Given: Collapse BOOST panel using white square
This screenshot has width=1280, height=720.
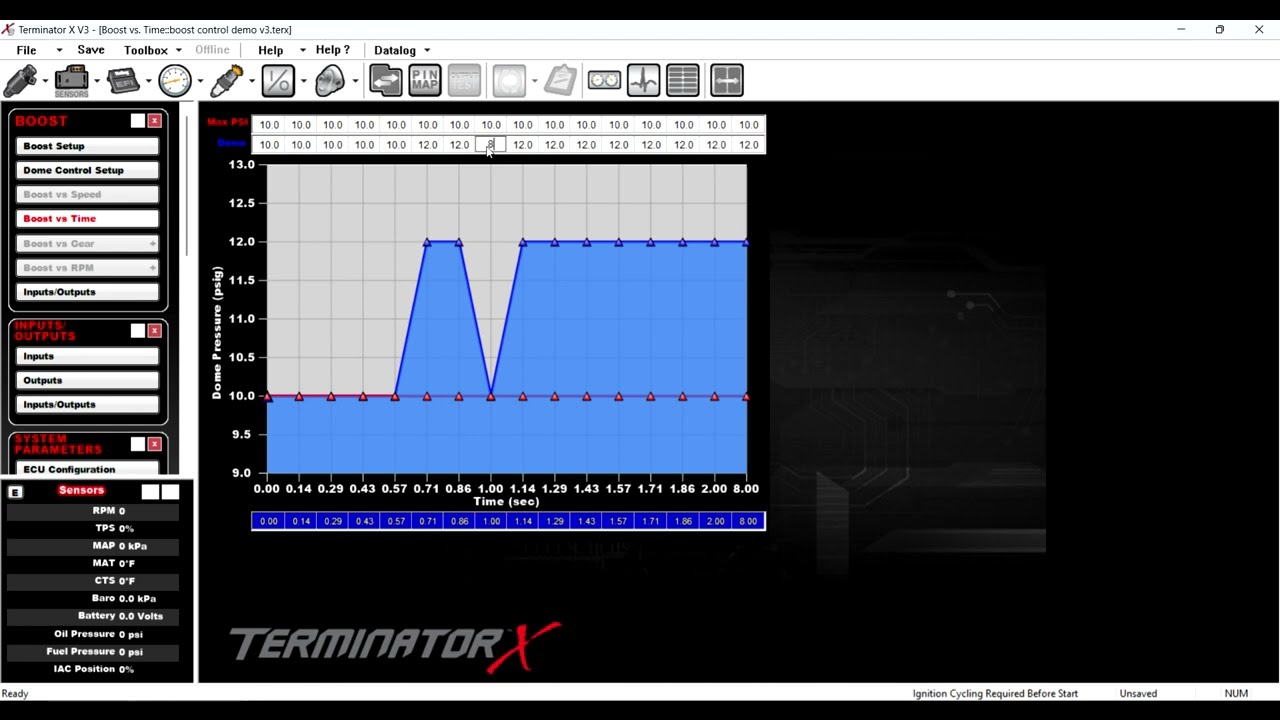Looking at the screenshot, I should pyautogui.click(x=138, y=121).
